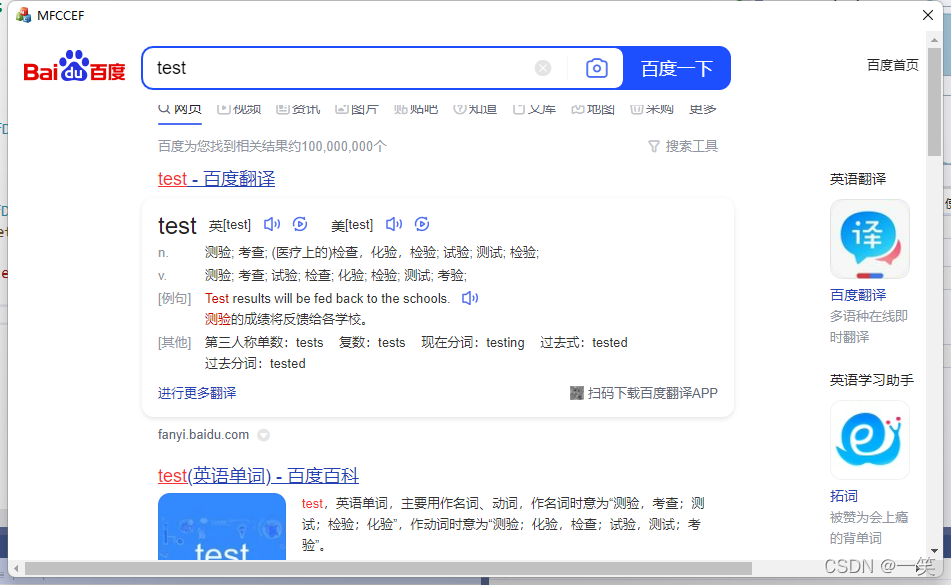The image size is (951, 585).
Task: Open 搜索工具 filter
Action: point(683,146)
